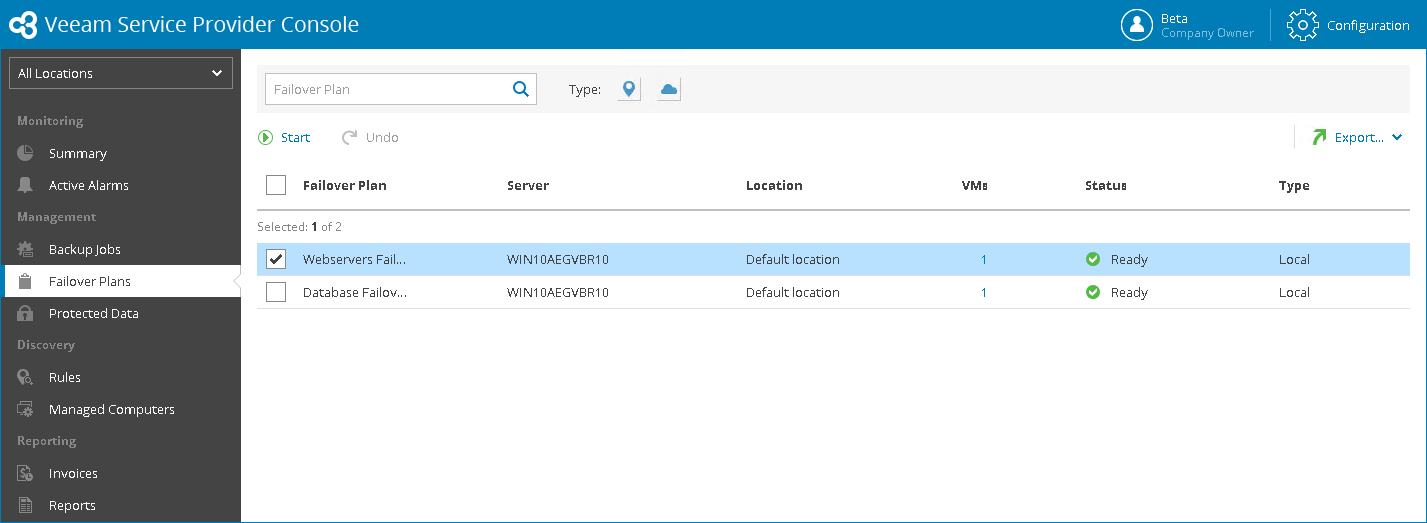This screenshot has width=1427, height=523.
Task: Focus the Failover Plan search field
Action: tap(386, 89)
